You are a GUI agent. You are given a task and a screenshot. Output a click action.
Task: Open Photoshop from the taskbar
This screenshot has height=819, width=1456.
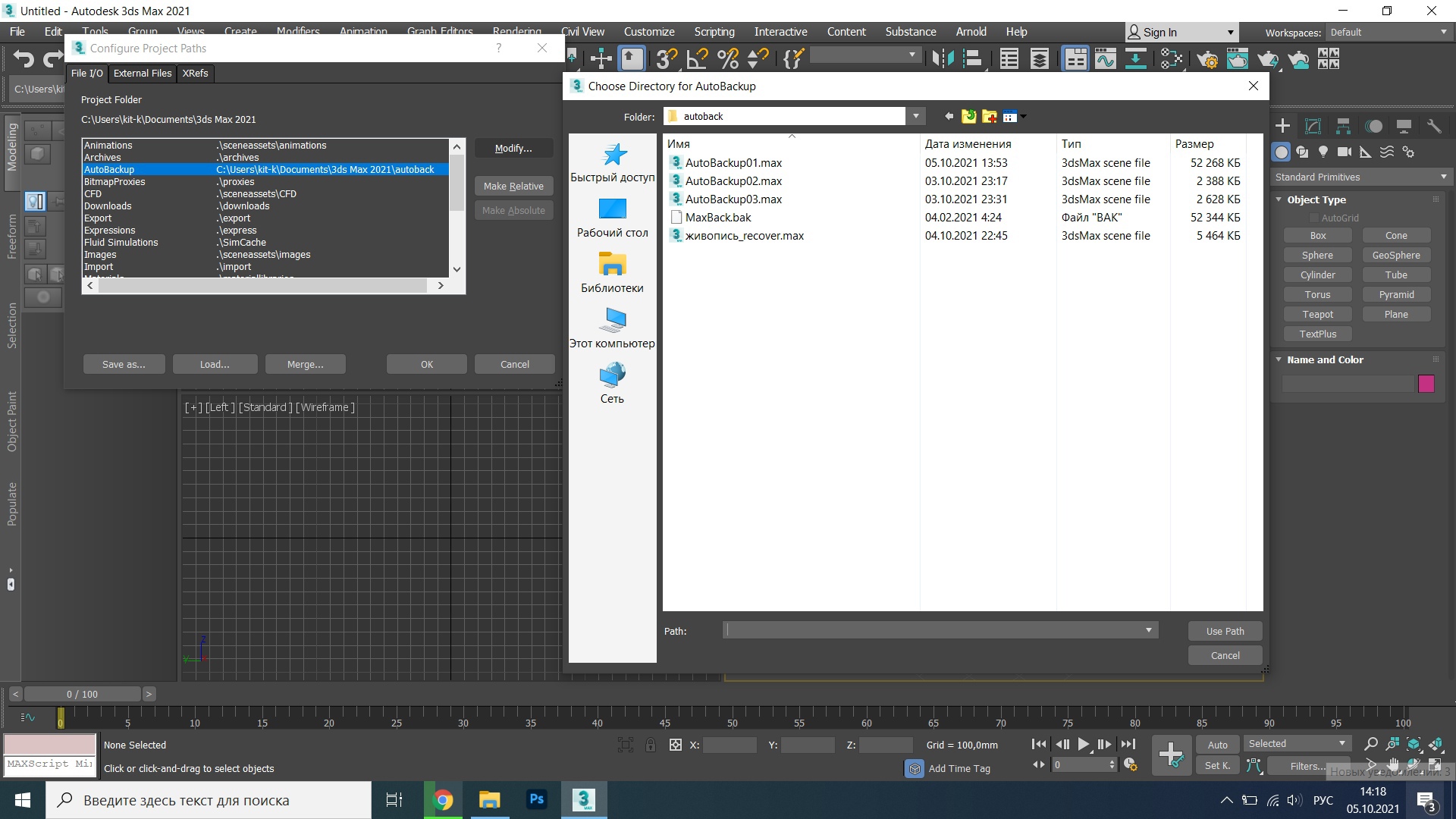(x=536, y=799)
